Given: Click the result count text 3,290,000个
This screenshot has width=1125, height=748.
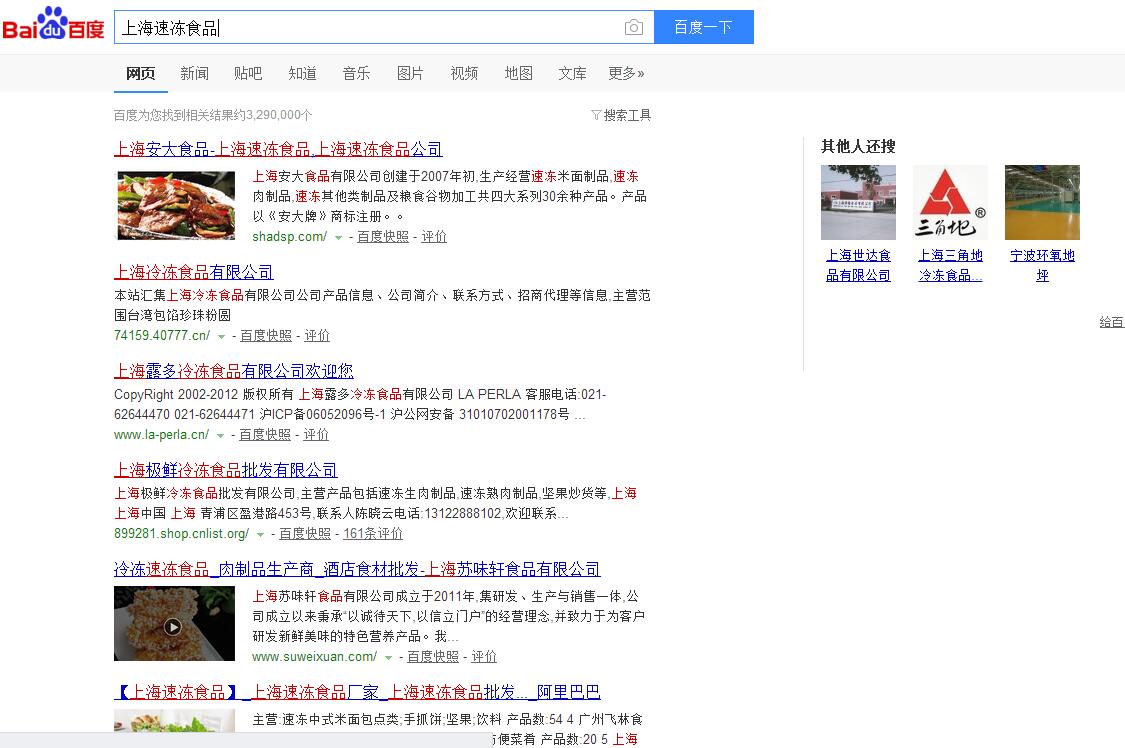Looking at the screenshot, I should (x=279, y=115).
